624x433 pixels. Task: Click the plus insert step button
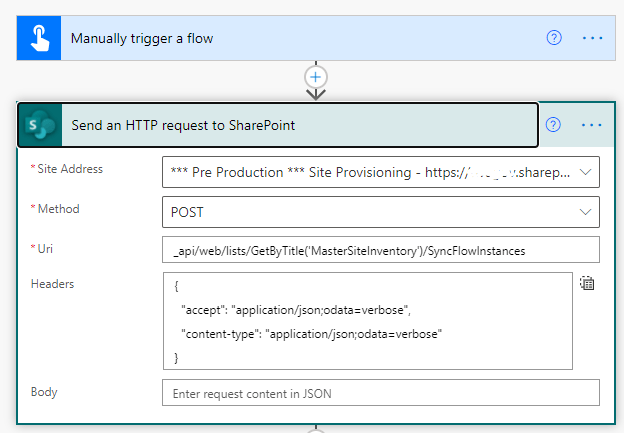pyautogui.click(x=316, y=76)
